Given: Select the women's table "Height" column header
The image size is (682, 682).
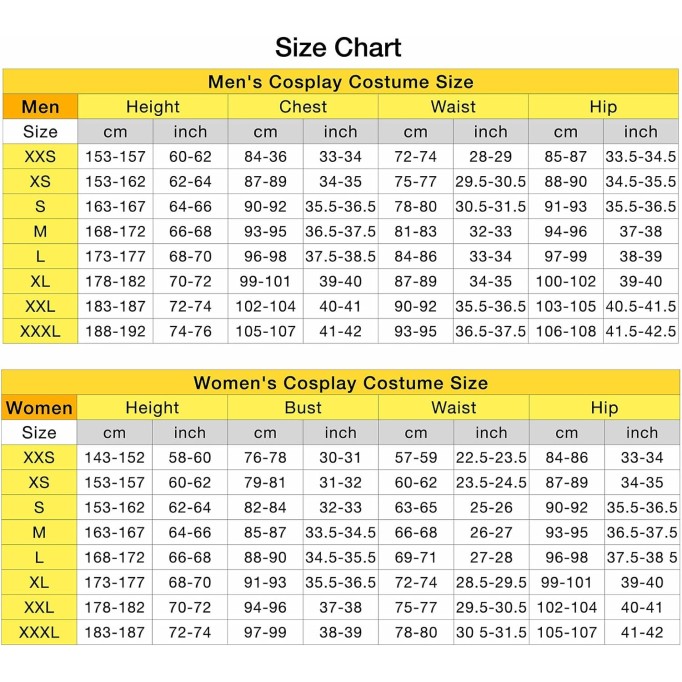Looking at the screenshot, I should pos(152,408).
